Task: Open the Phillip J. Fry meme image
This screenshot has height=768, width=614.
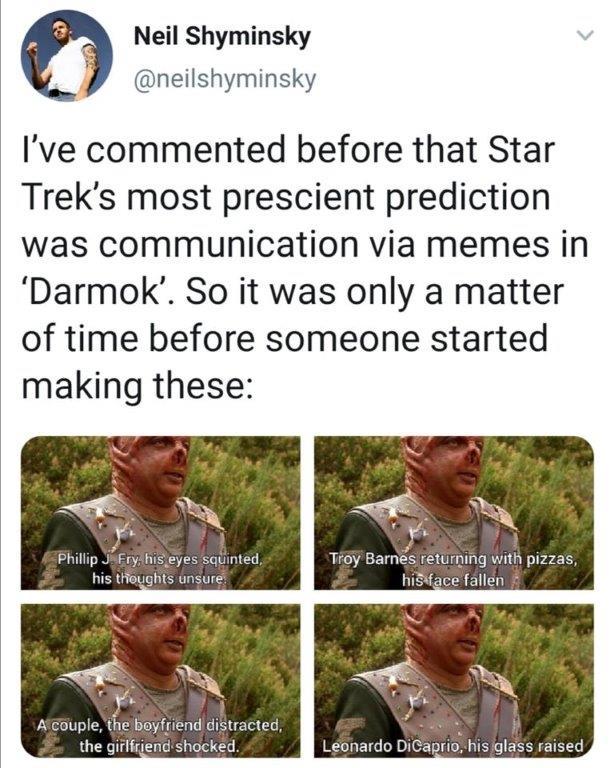Action: click(x=160, y=513)
